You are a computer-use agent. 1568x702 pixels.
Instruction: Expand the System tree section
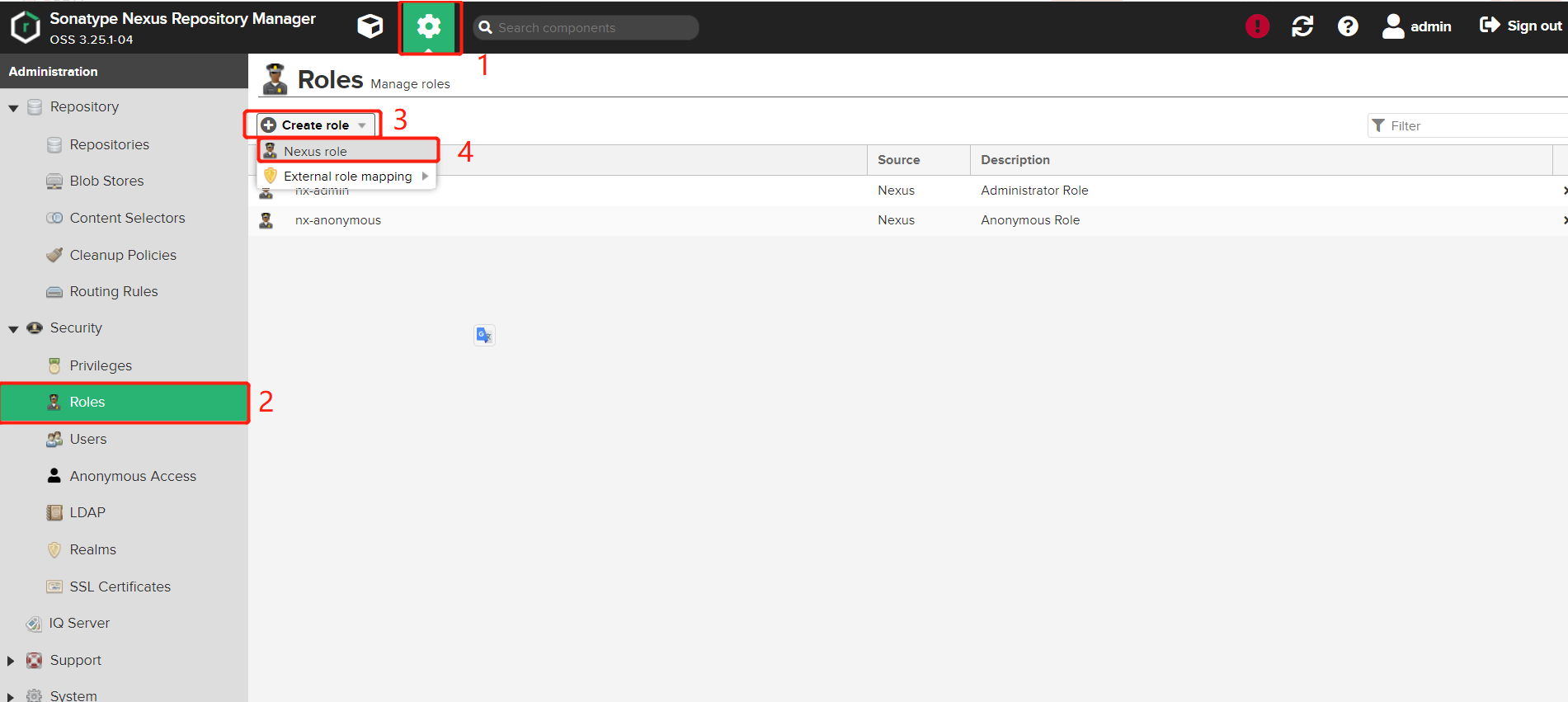point(11,696)
